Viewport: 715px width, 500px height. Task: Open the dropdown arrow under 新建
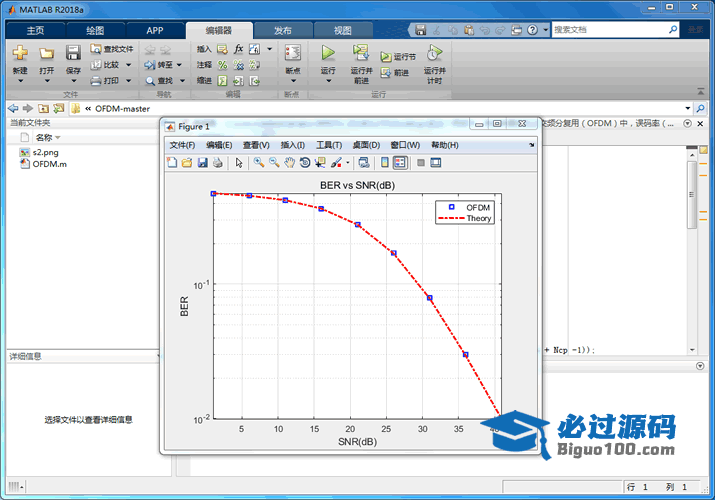pyautogui.click(x=20, y=81)
